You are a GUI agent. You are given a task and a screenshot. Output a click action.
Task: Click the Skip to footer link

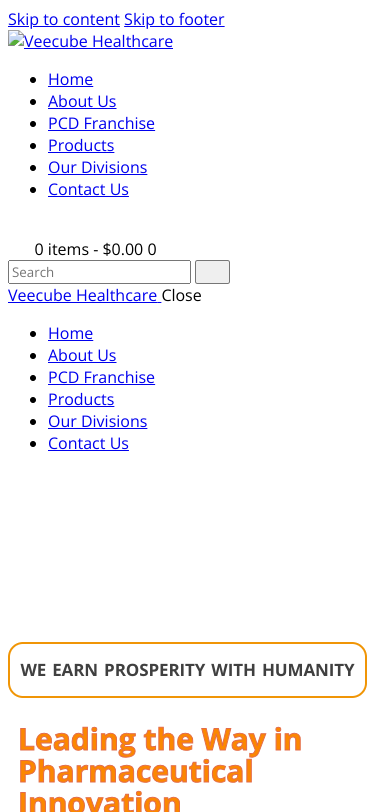click(174, 19)
